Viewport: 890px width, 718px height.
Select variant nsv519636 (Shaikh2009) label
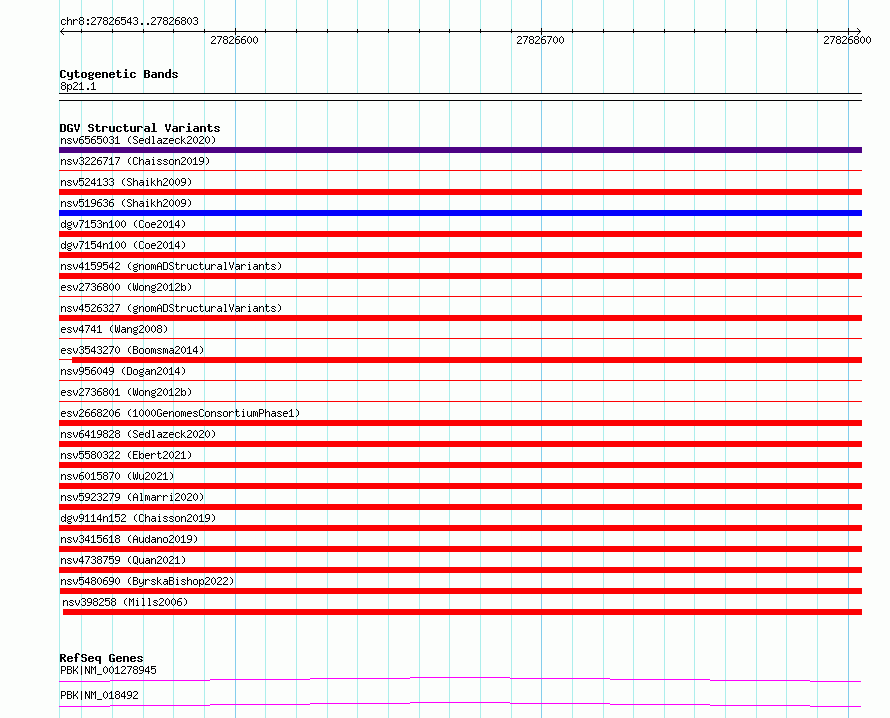tap(126, 203)
